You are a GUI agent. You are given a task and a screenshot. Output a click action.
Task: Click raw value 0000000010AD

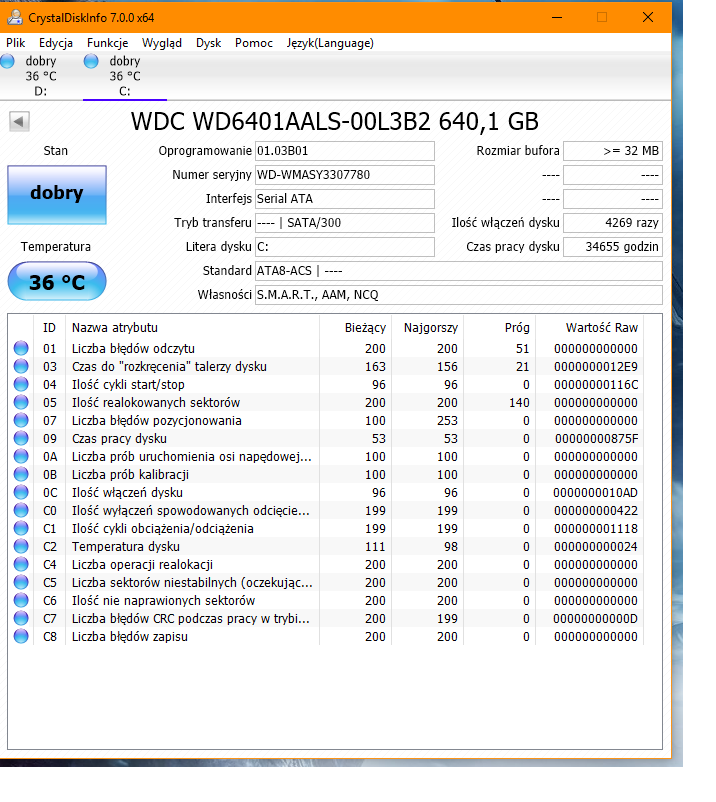click(x=596, y=493)
